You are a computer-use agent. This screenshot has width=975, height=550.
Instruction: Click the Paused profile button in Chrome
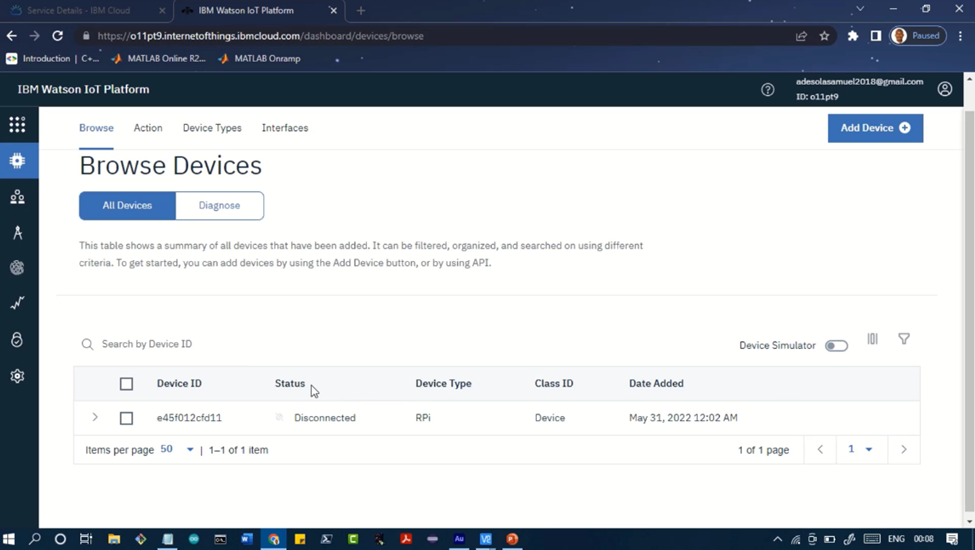(x=918, y=36)
